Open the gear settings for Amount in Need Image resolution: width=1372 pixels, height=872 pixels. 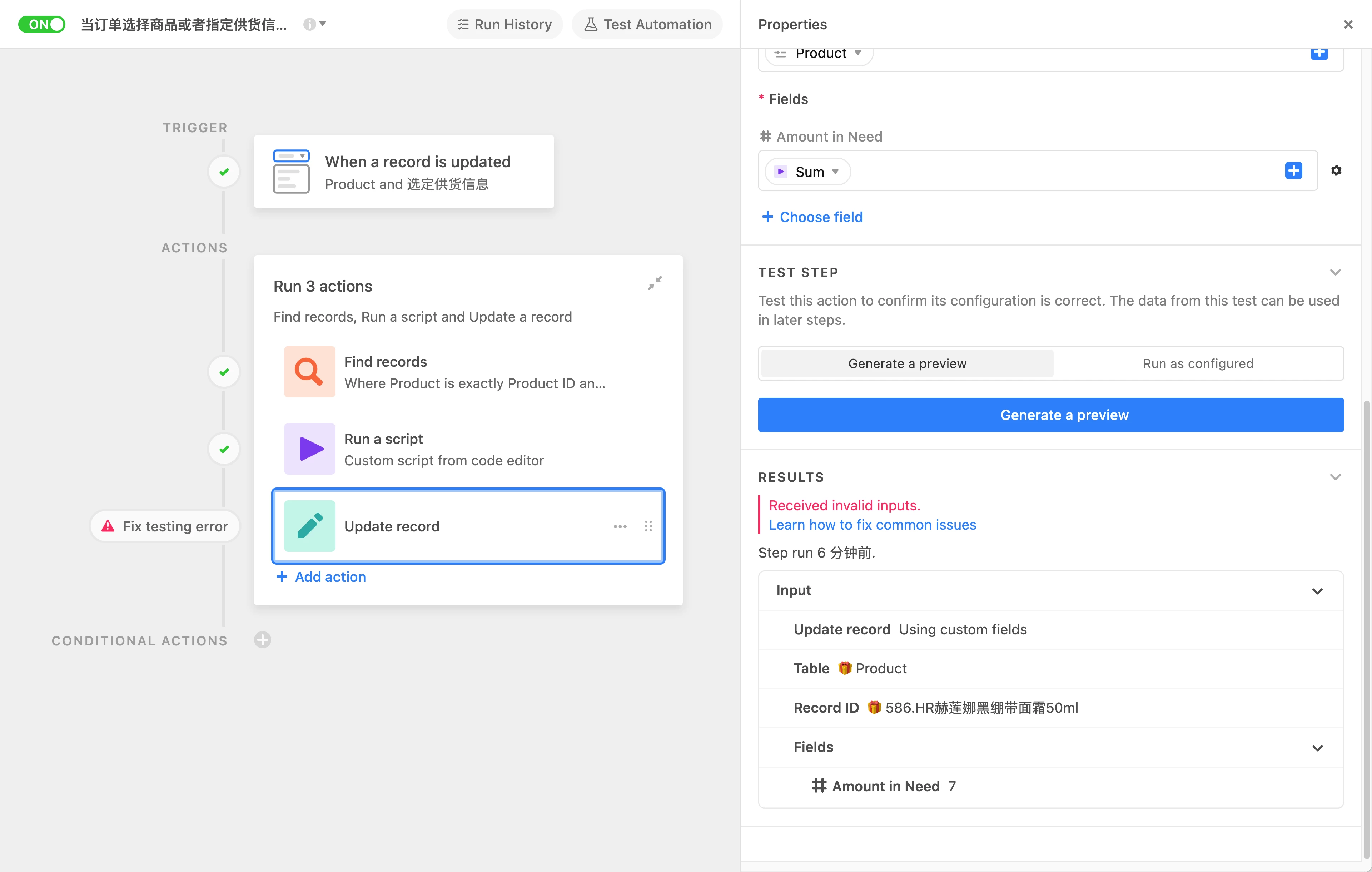pyautogui.click(x=1336, y=170)
